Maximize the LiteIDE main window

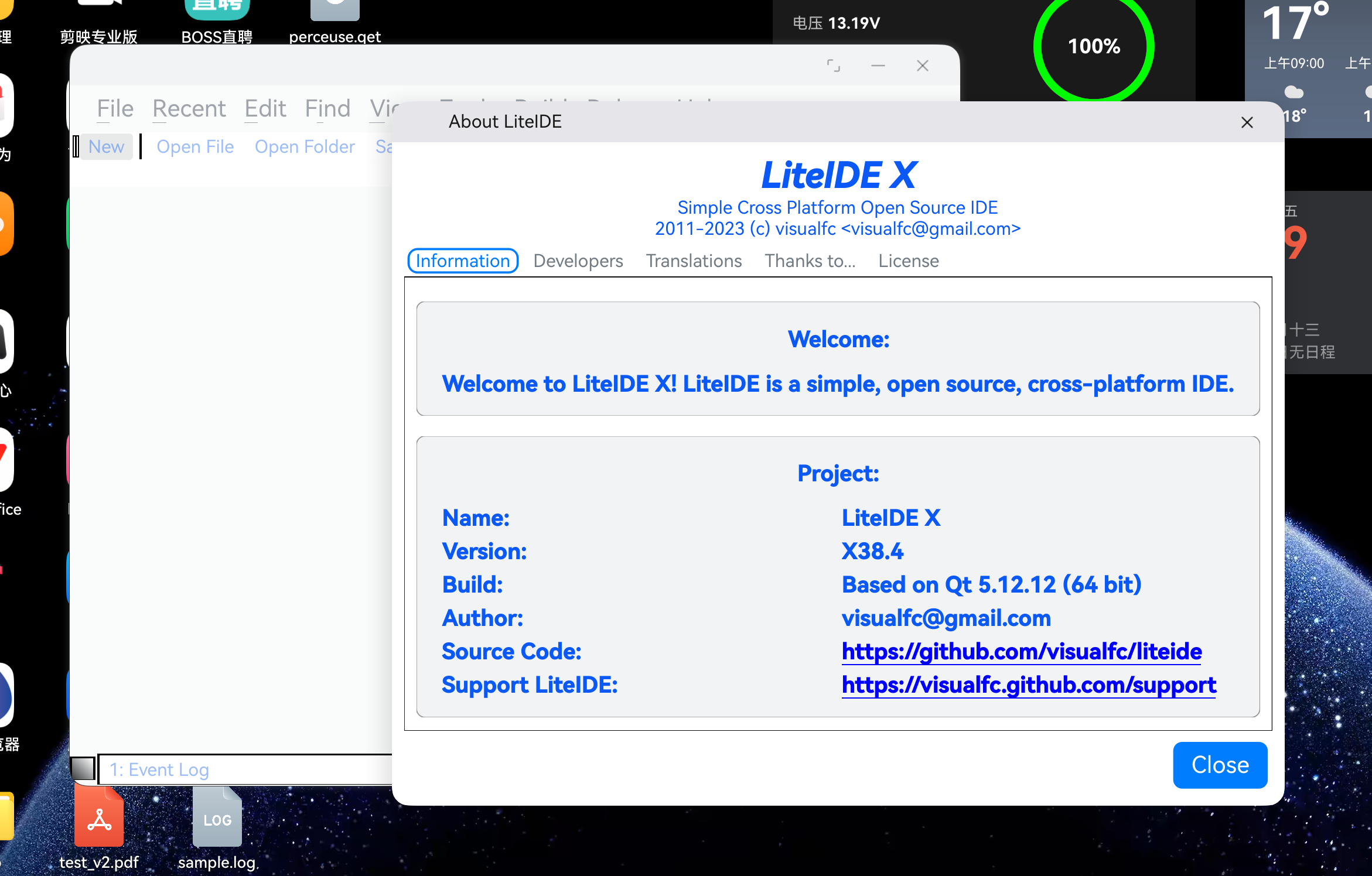pos(834,66)
